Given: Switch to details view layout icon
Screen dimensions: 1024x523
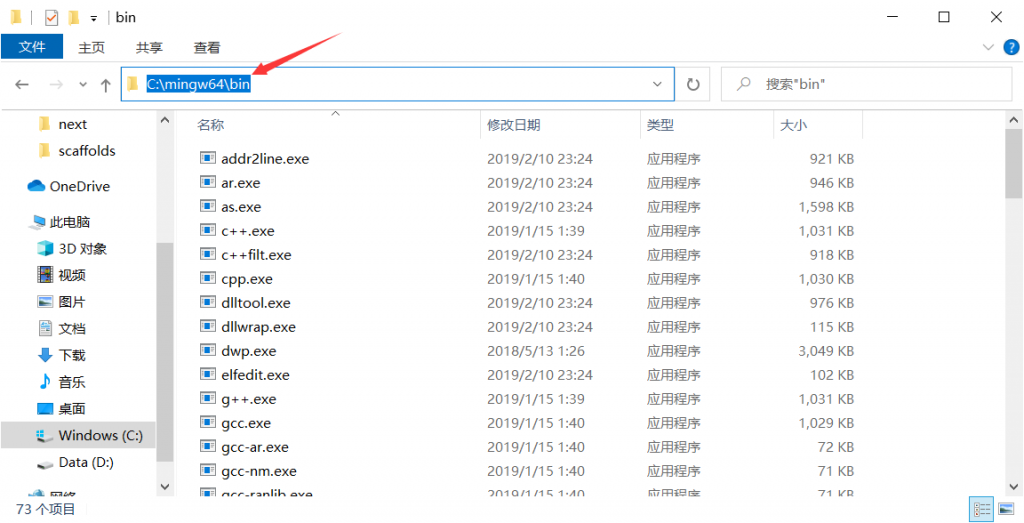Looking at the screenshot, I should tap(980, 509).
